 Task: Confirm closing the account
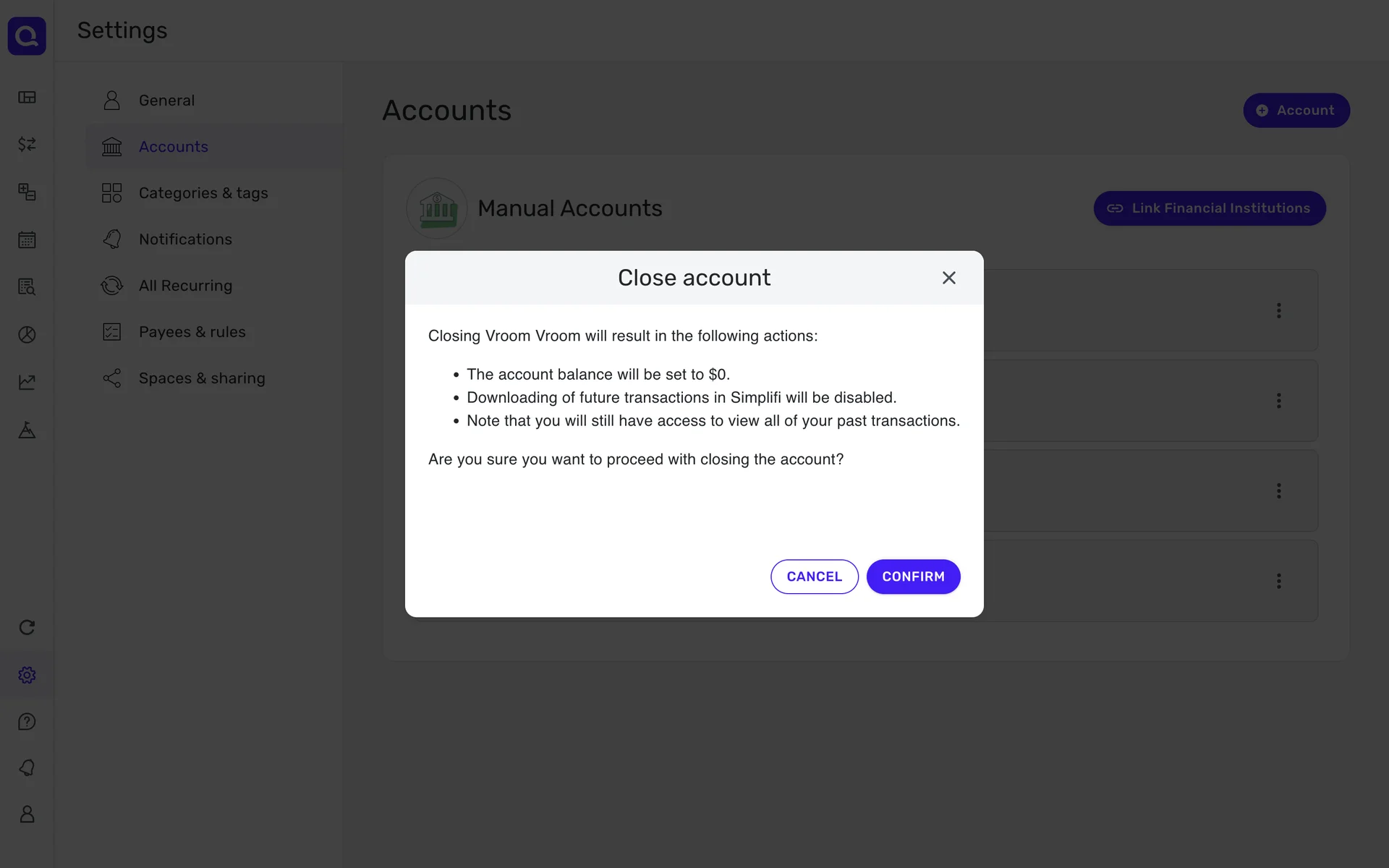pyautogui.click(x=913, y=576)
